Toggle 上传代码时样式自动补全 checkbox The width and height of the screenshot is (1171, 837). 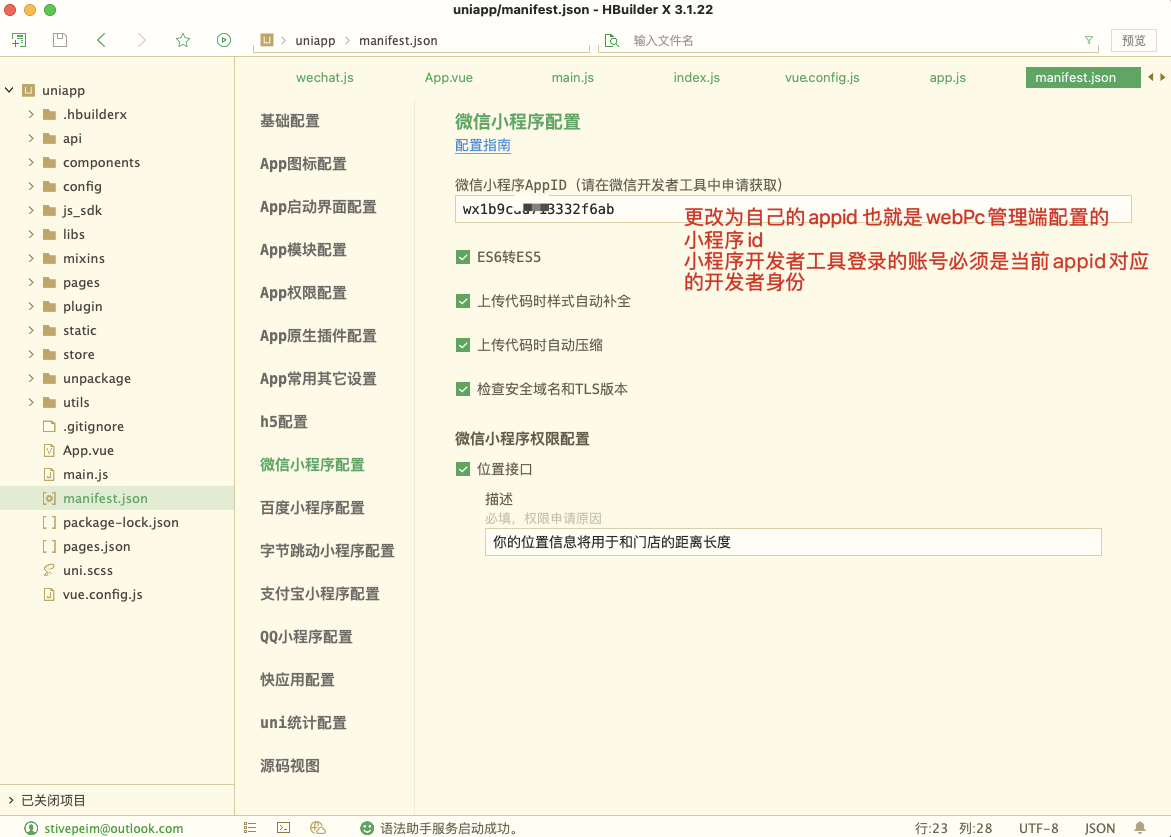pos(463,301)
